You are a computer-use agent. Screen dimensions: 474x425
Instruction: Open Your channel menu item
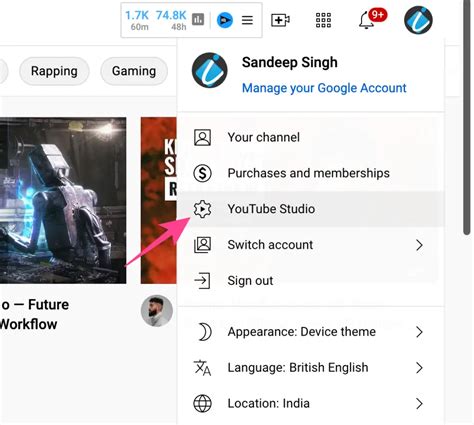point(311,137)
